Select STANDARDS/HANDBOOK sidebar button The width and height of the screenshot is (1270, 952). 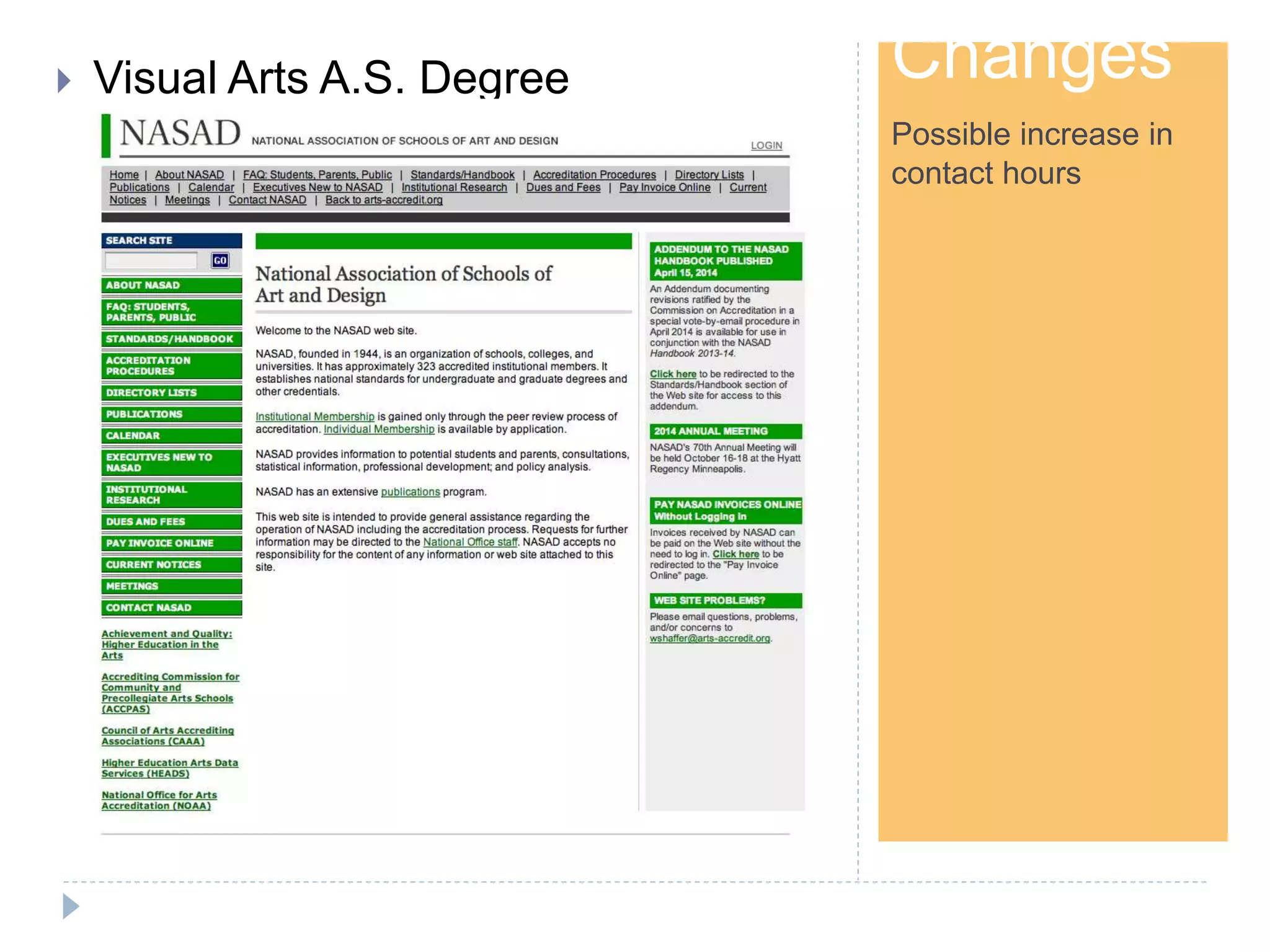pyautogui.click(x=172, y=339)
